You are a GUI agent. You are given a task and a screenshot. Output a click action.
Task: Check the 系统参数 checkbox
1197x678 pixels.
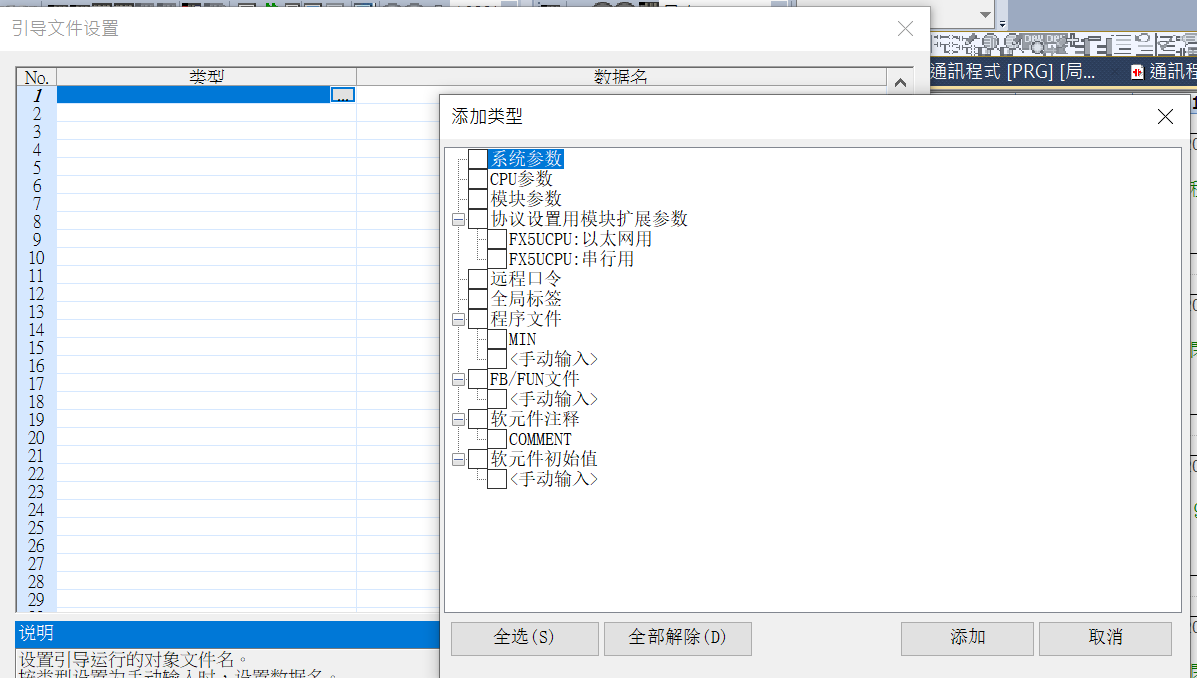click(478, 159)
